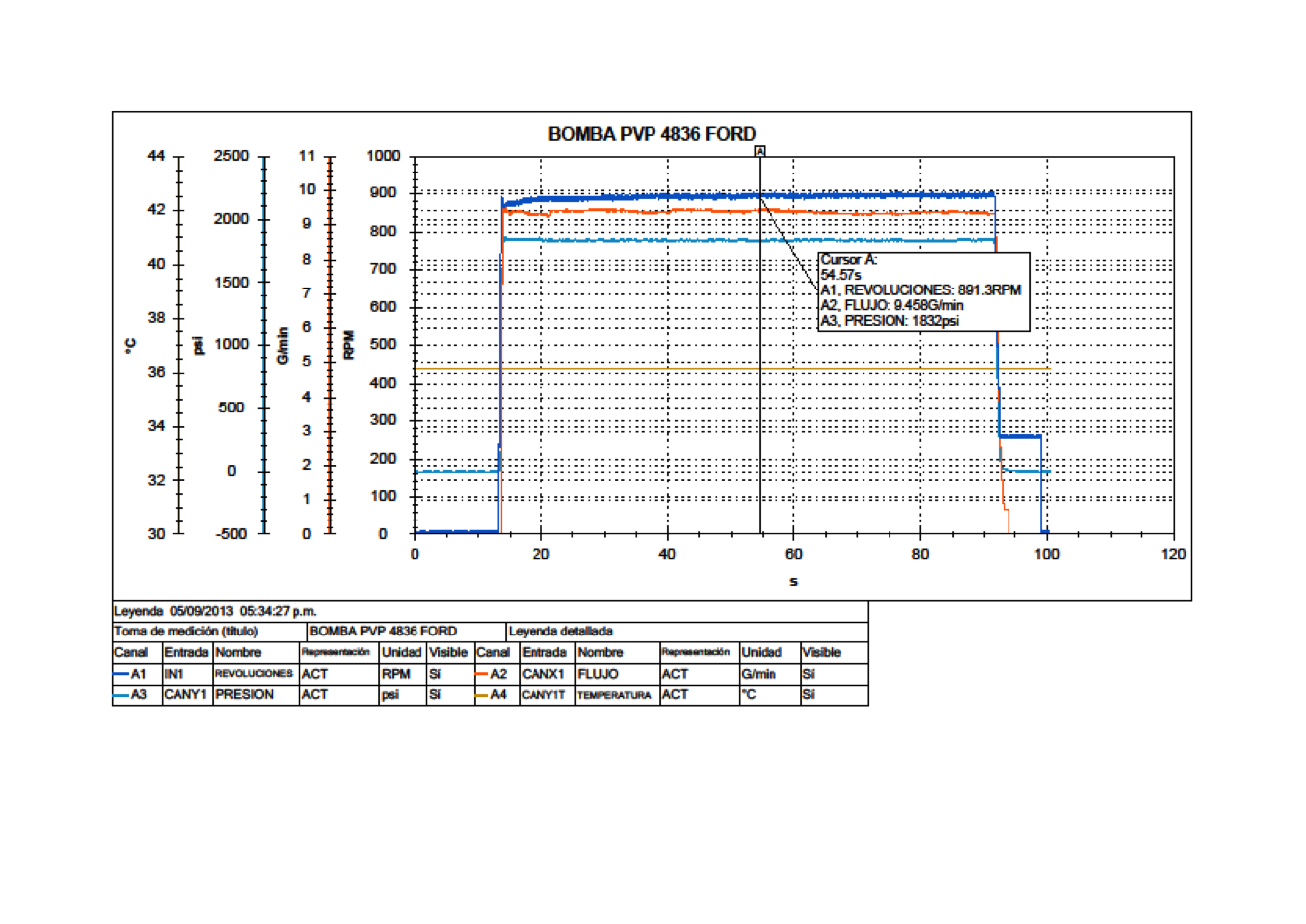Click the 'Cursor A:' heading in tooltip
1306x924 pixels.
click(x=849, y=260)
